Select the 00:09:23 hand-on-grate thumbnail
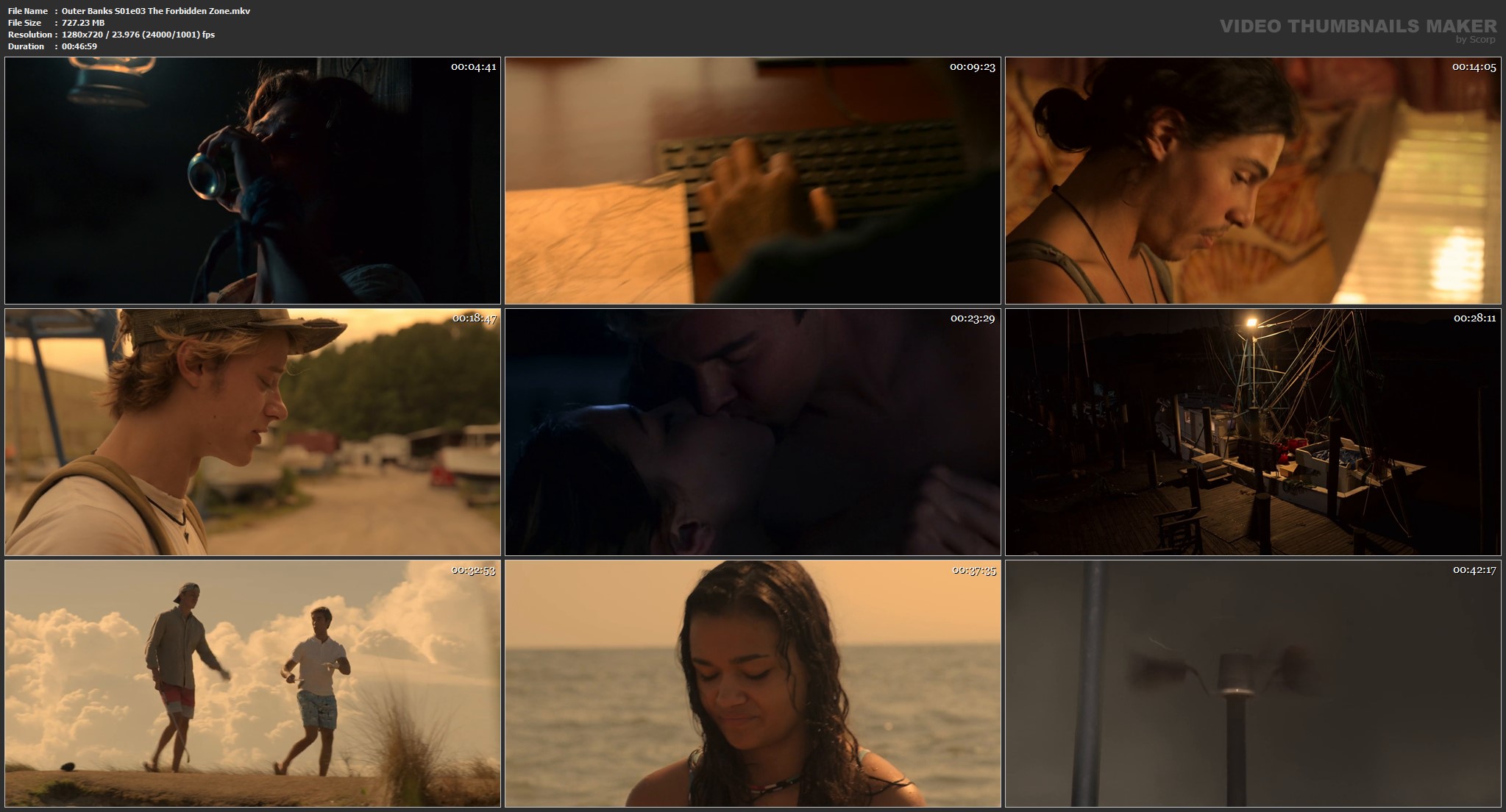 pyautogui.click(x=753, y=181)
